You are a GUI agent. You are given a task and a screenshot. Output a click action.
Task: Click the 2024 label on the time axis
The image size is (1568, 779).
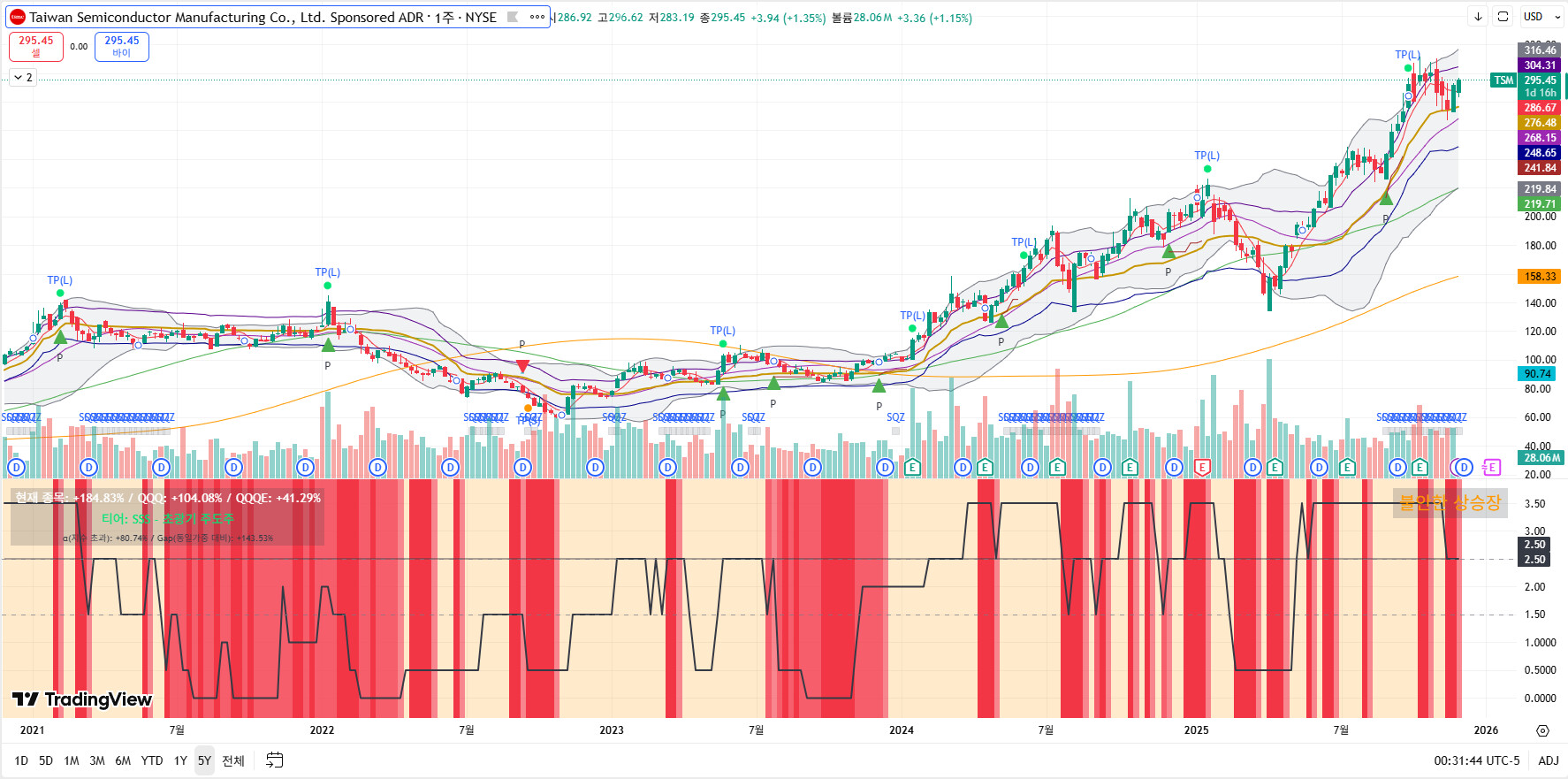(x=902, y=730)
